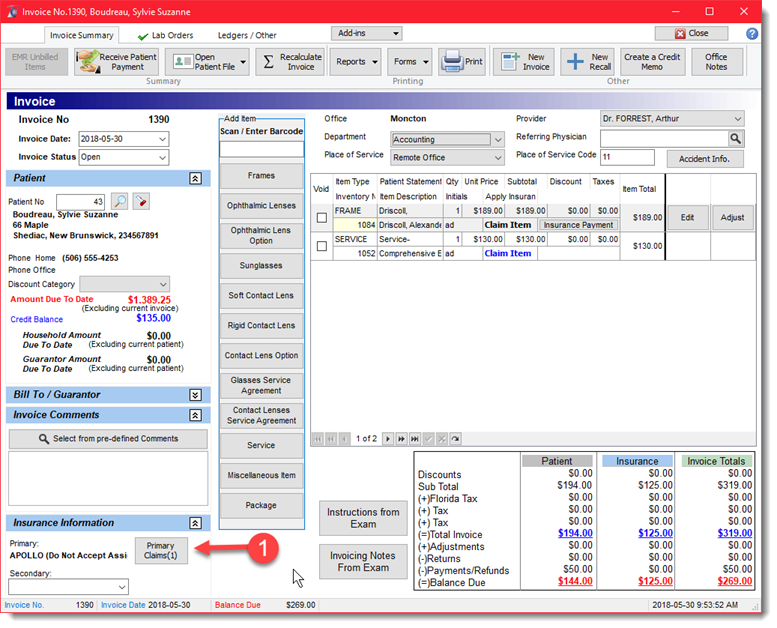This screenshot has height=628, width=777.
Task: Switch to the Ledgers / Other tab
Action: pos(246,36)
